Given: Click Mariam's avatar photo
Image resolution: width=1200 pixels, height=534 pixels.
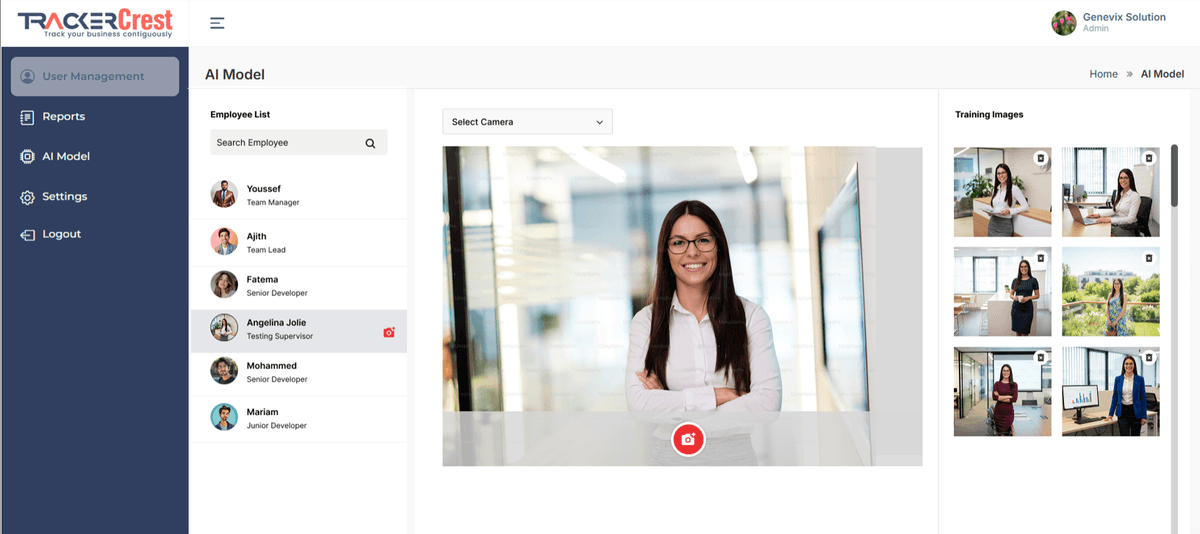Looking at the screenshot, I should 224,417.
